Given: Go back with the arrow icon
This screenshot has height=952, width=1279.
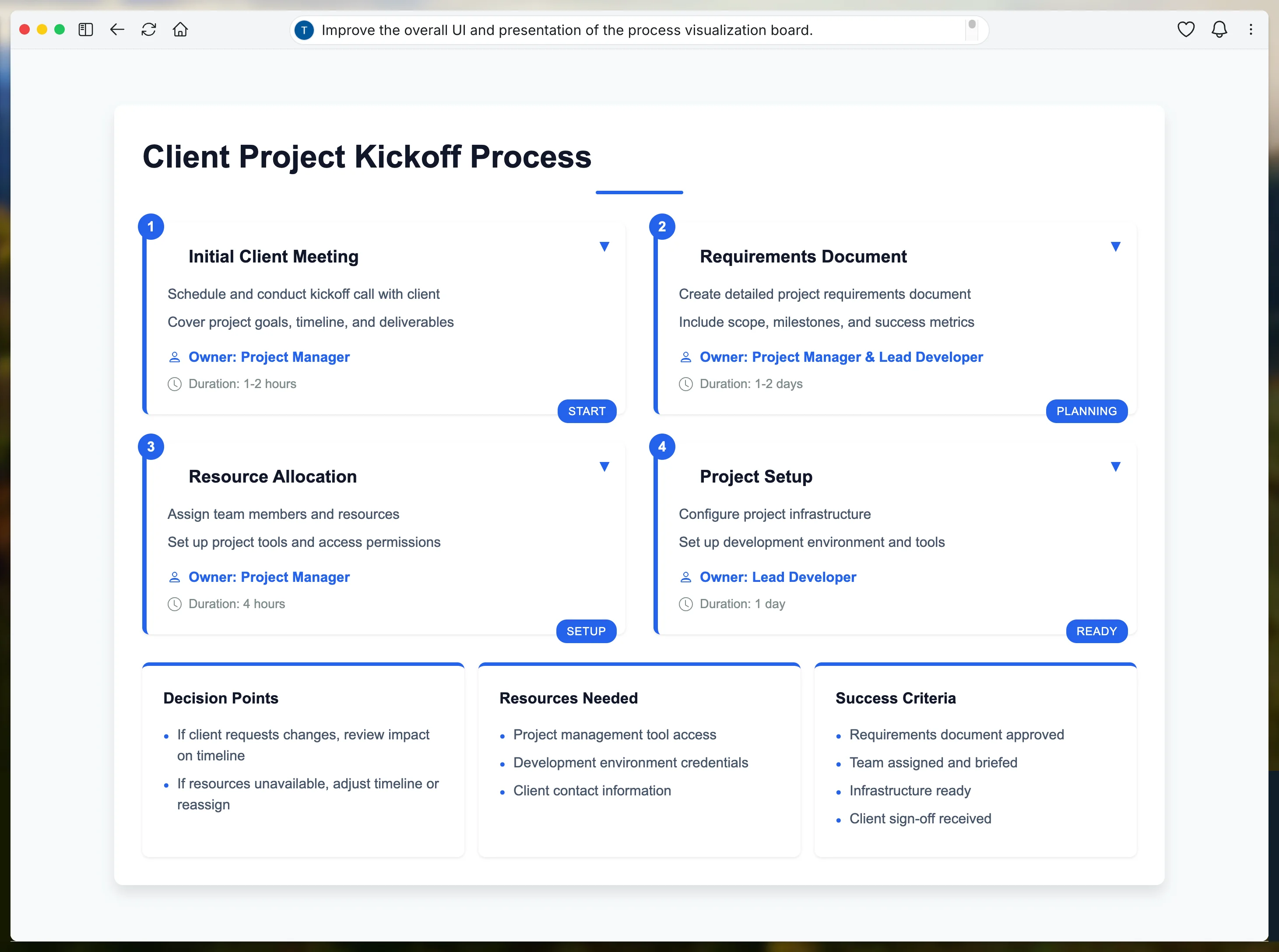Looking at the screenshot, I should (117, 29).
